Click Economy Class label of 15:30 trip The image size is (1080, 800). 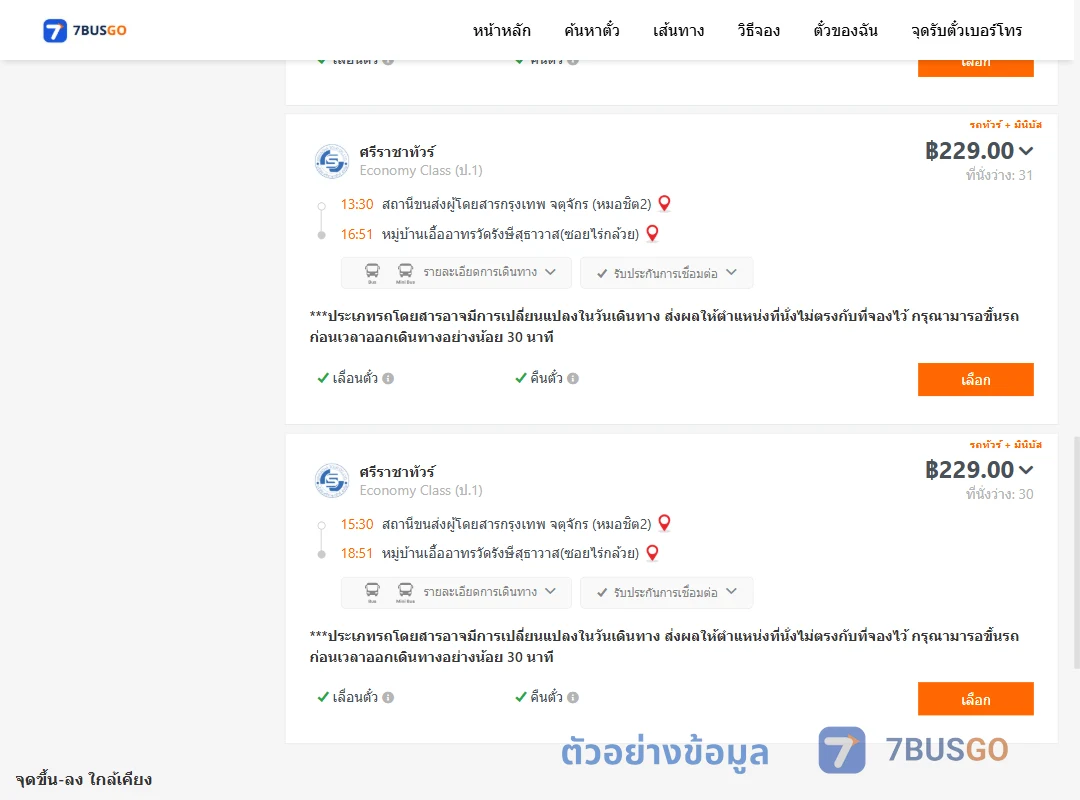(421, 490)
